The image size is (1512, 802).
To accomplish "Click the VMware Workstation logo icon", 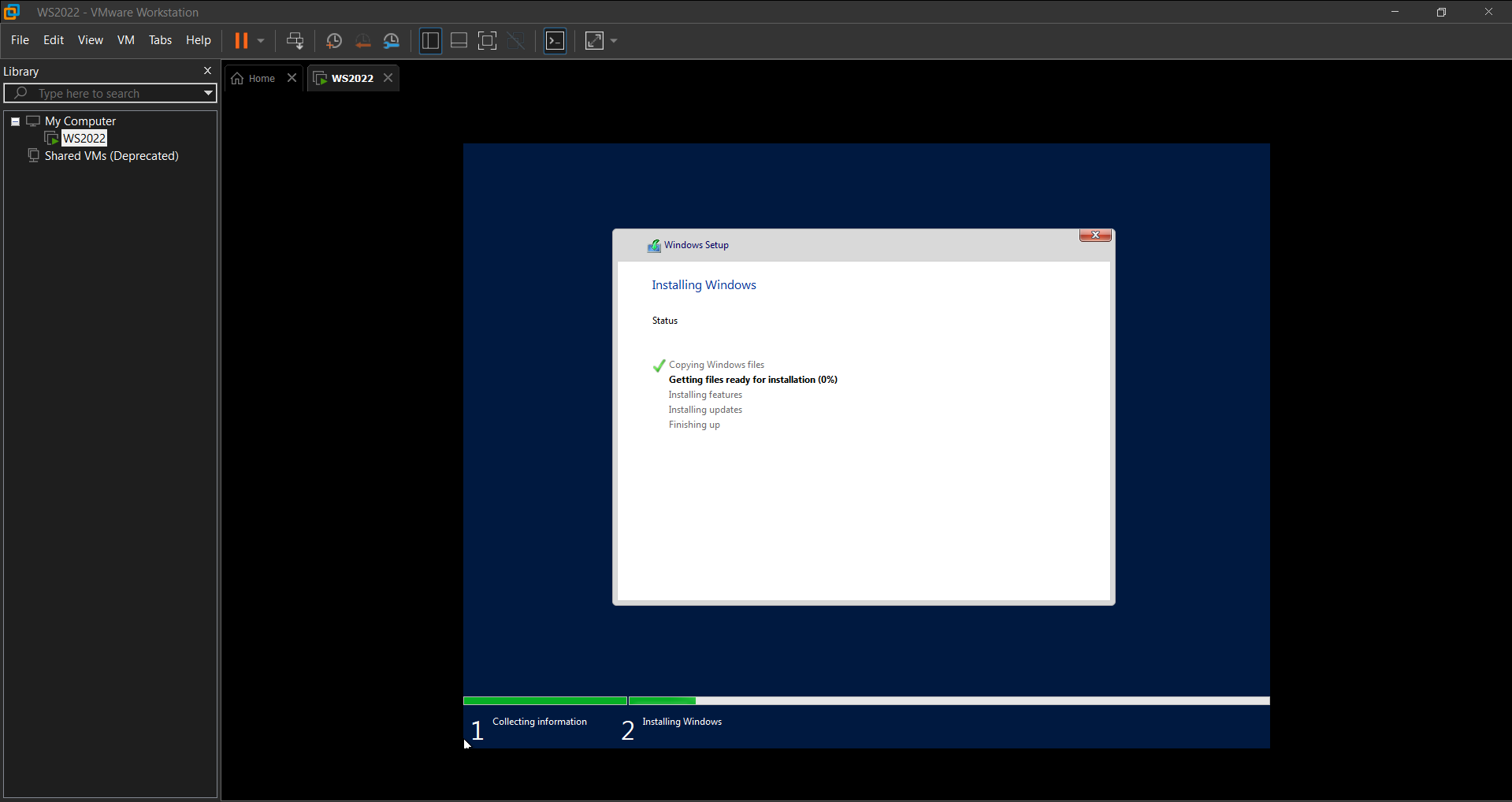I will (12, 12).
